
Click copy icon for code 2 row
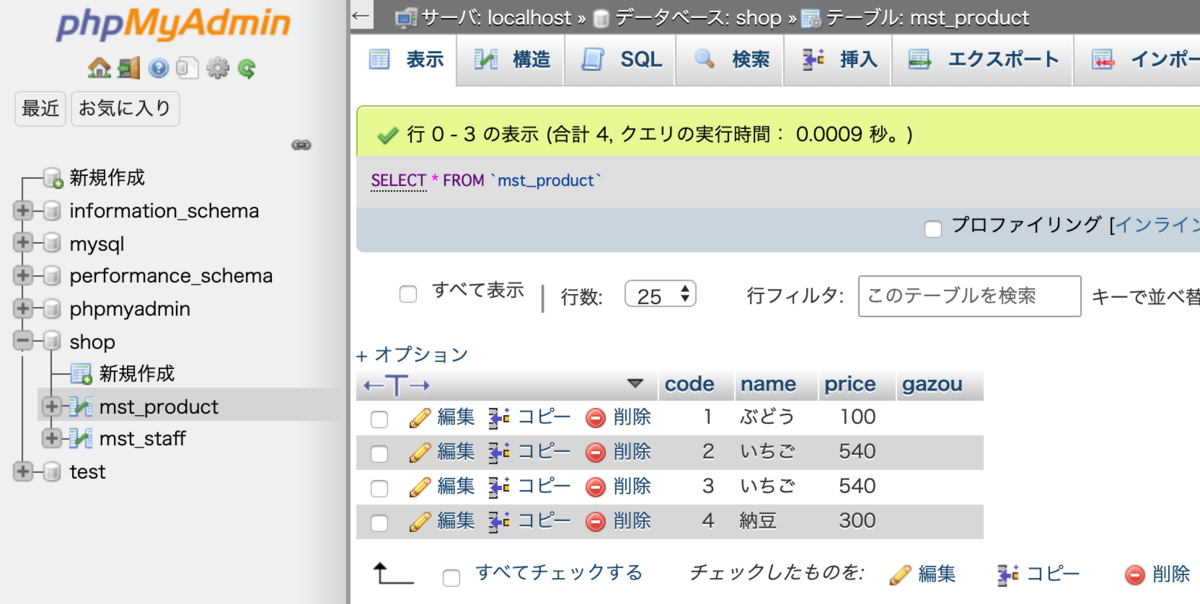click(499, 452)
